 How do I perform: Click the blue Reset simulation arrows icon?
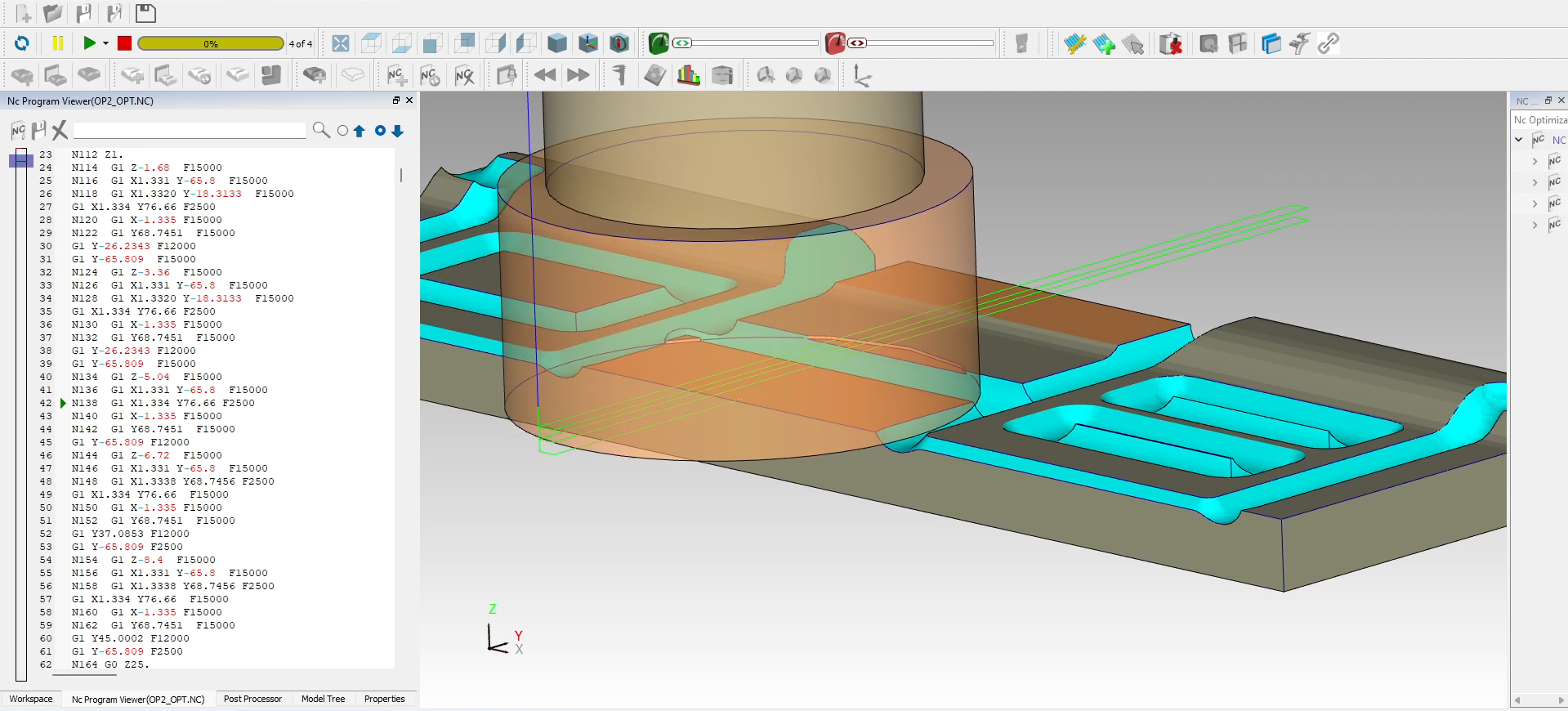[x=22, y=43]
